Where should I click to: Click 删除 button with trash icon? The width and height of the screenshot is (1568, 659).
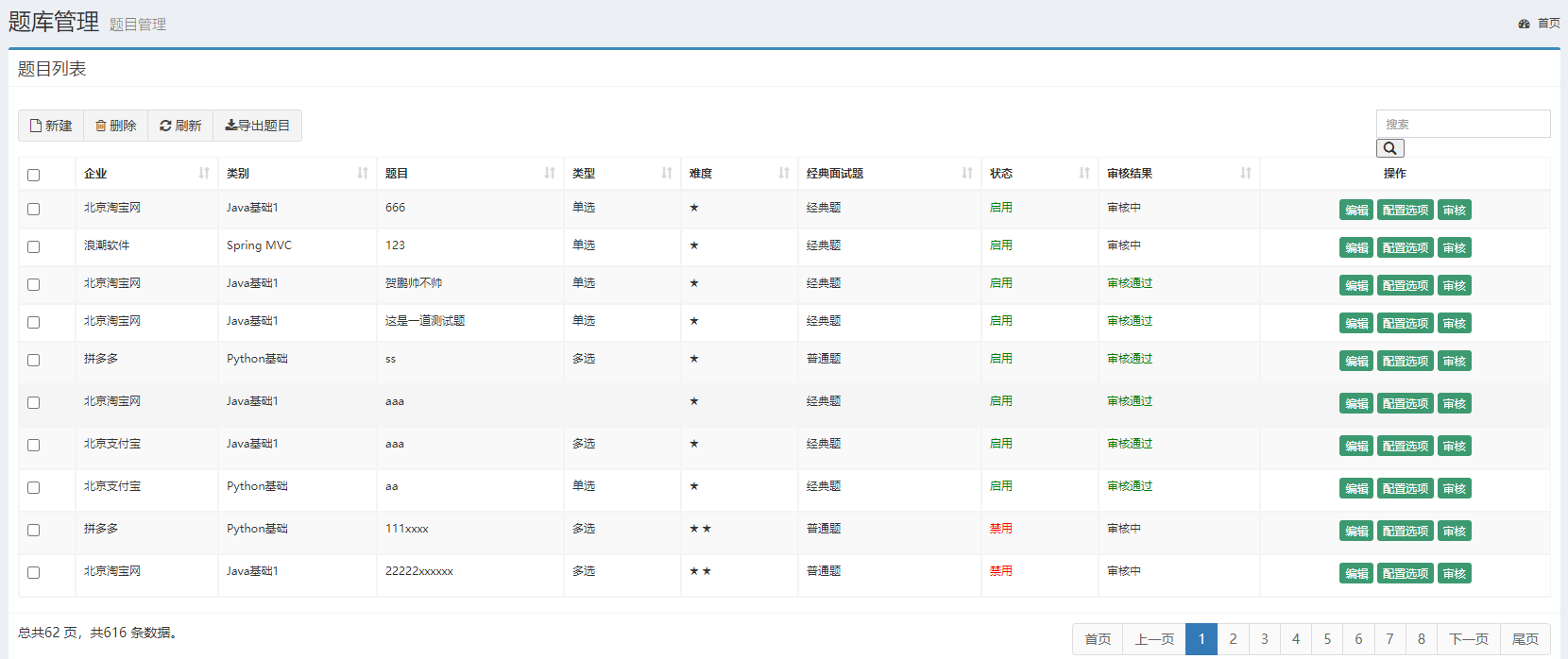coord(116,126)
